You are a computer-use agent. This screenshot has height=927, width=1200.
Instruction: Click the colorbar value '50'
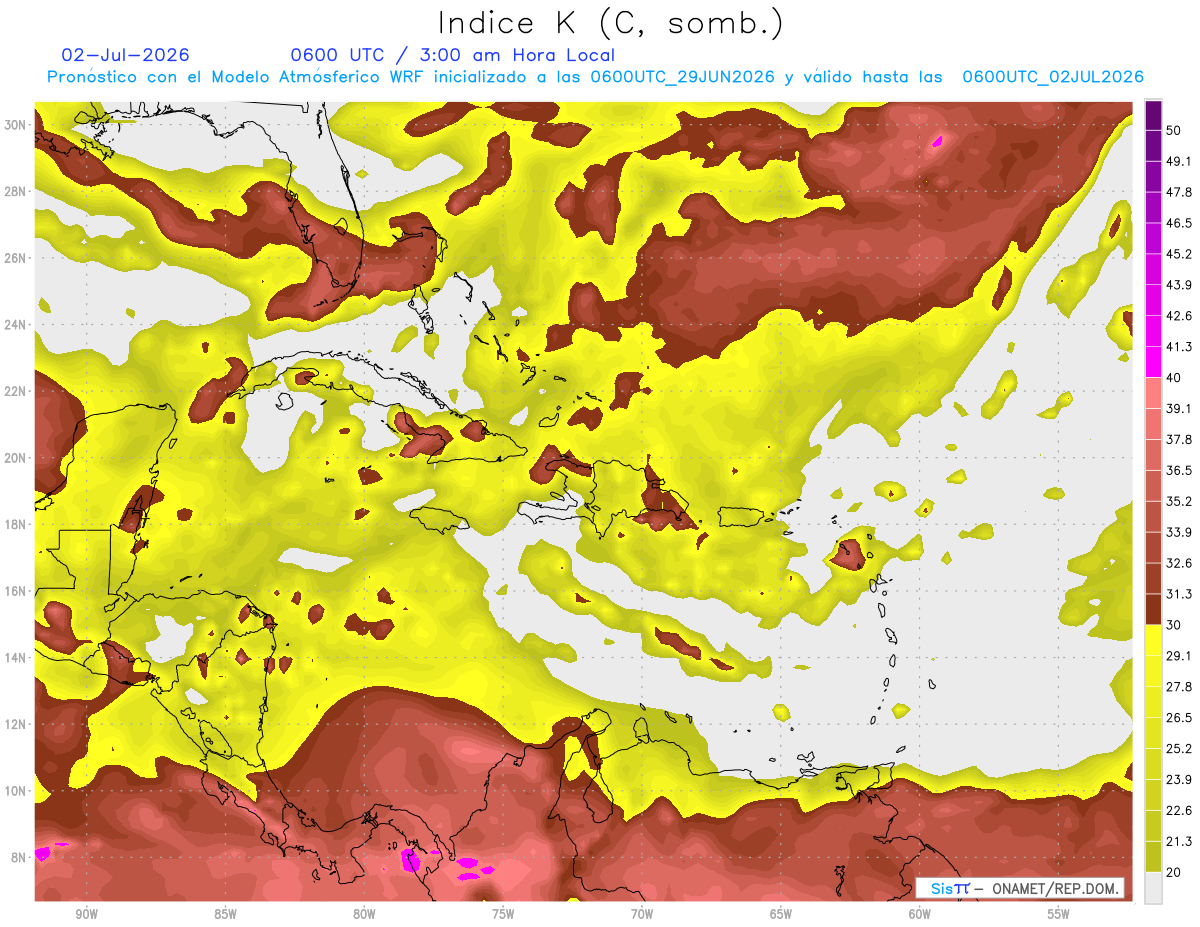pyautogui.click(x=1174, y=130)
